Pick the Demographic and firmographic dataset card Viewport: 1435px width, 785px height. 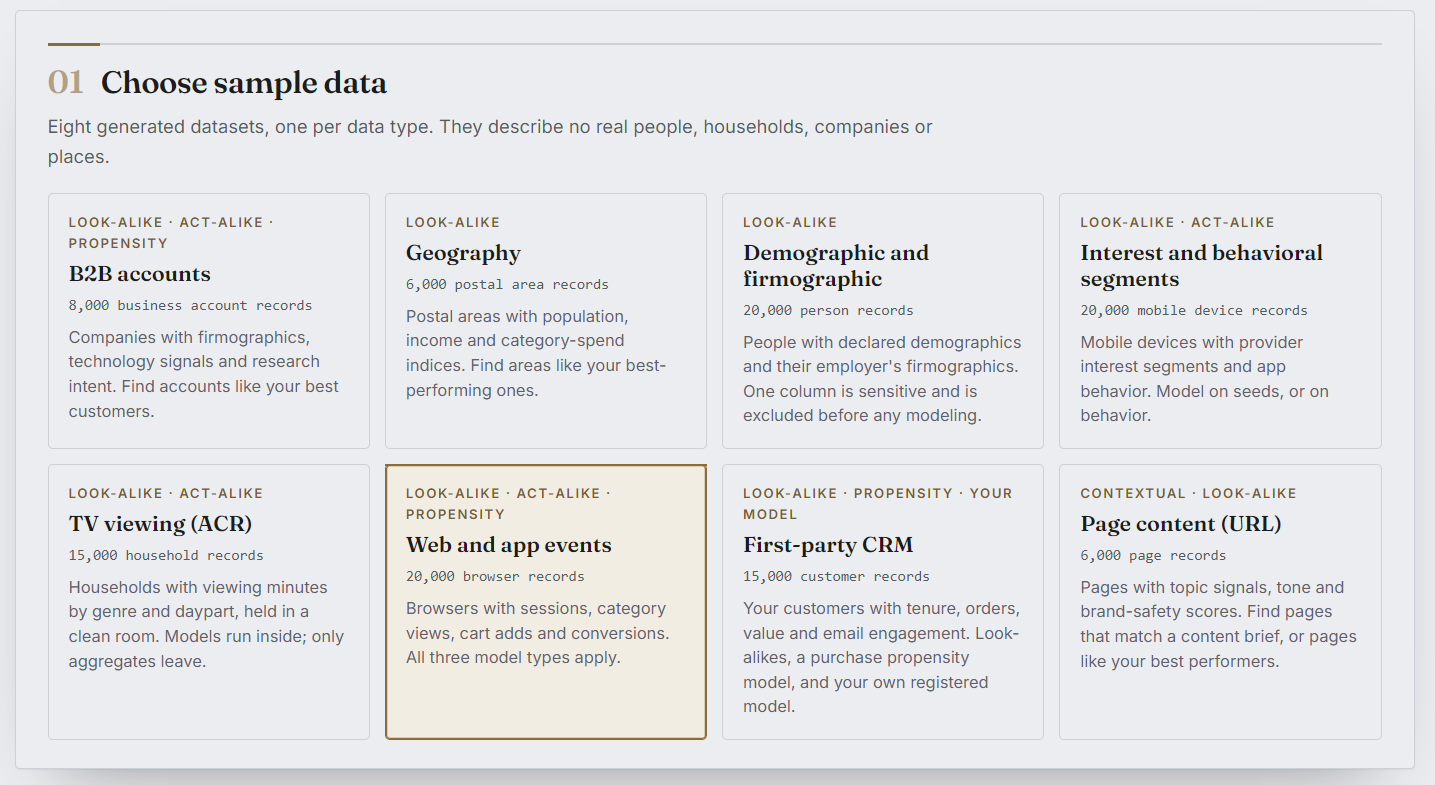coord(883,321)
